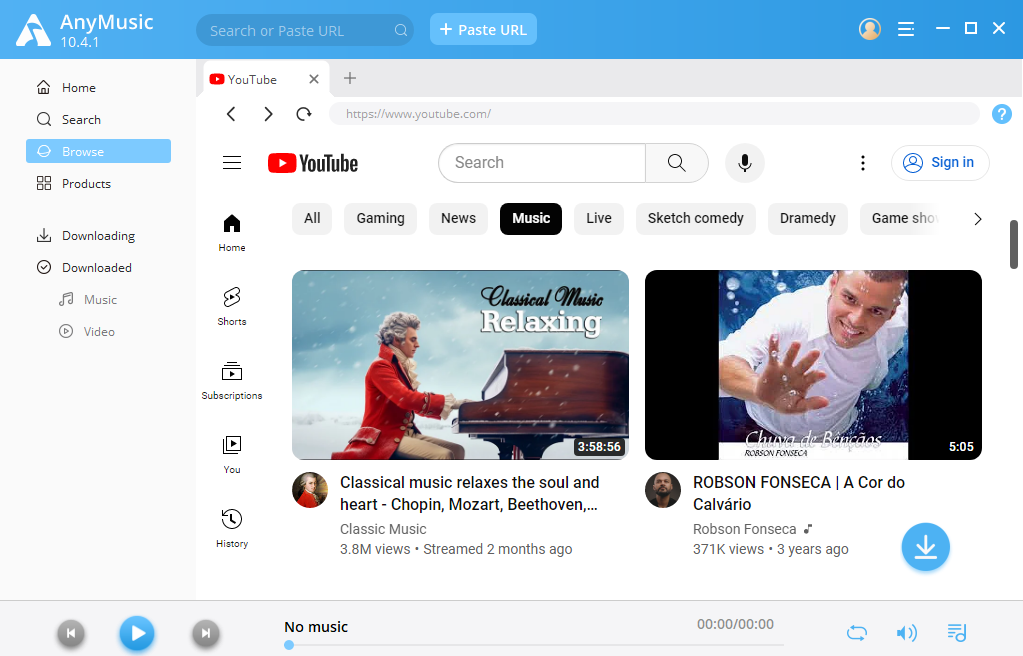Select the Sketch comedy chip
The image size is (1023, 656).
click(695, 219)
